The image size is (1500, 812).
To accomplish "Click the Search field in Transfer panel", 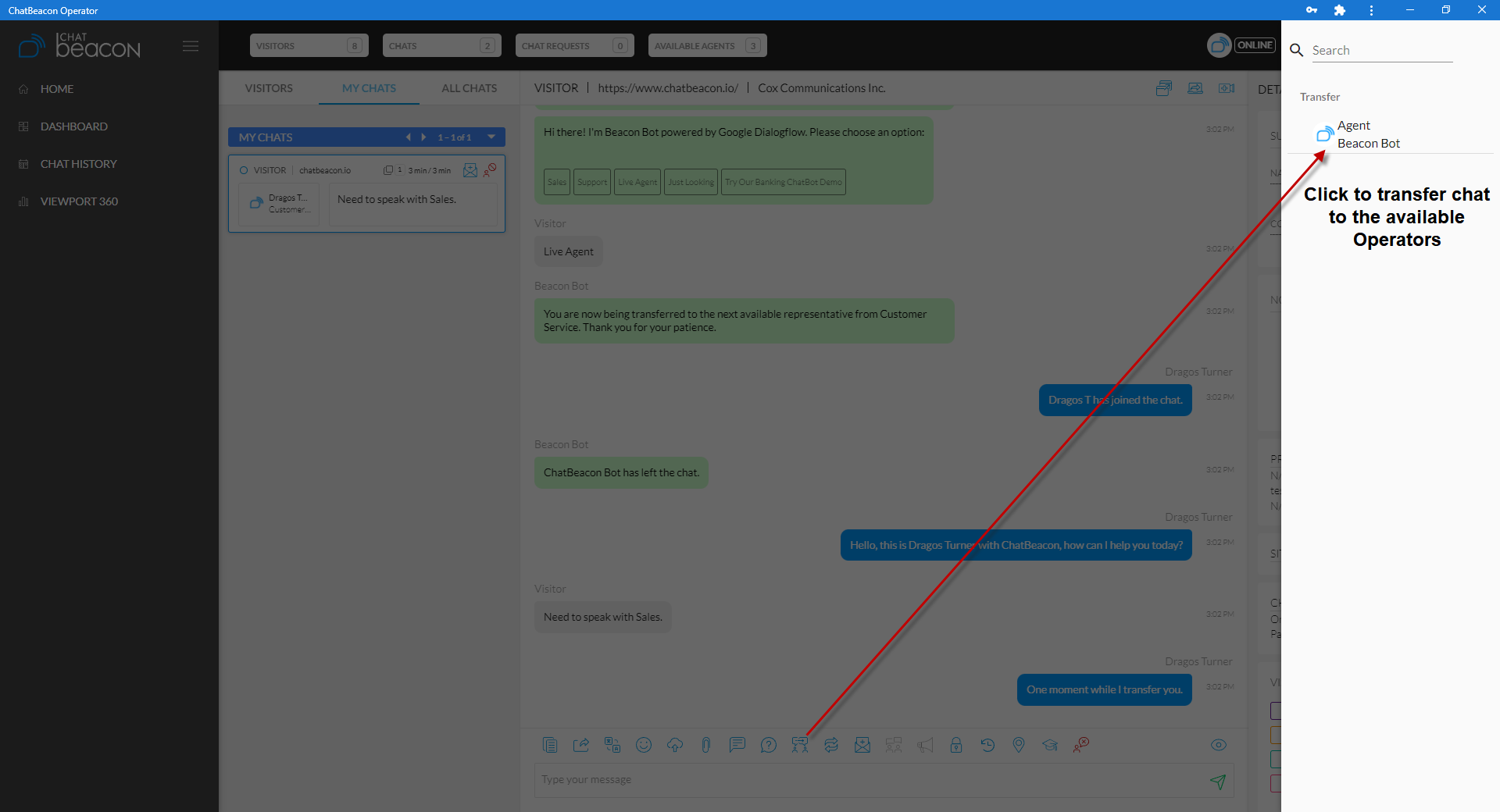I will point(1382,50).
